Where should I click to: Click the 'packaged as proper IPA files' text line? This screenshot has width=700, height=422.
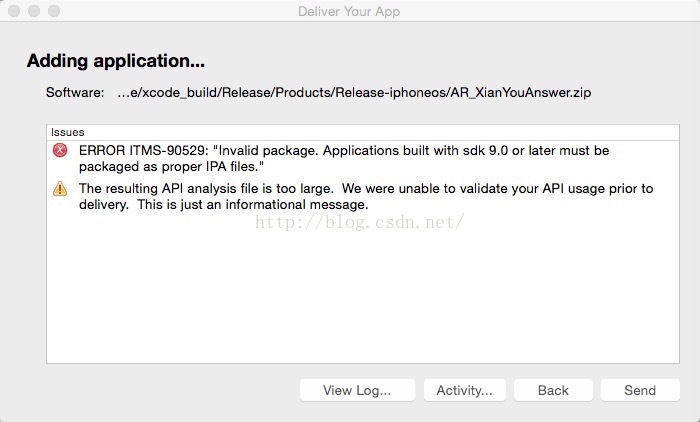[171, 167]
